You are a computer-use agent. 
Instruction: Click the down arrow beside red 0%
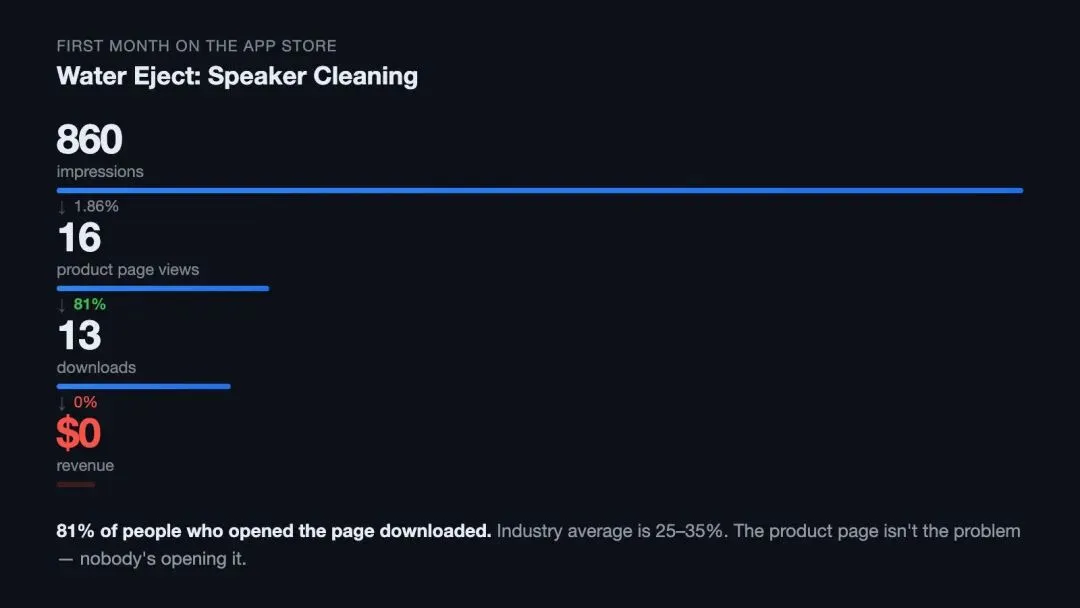[x=62, y=403]
